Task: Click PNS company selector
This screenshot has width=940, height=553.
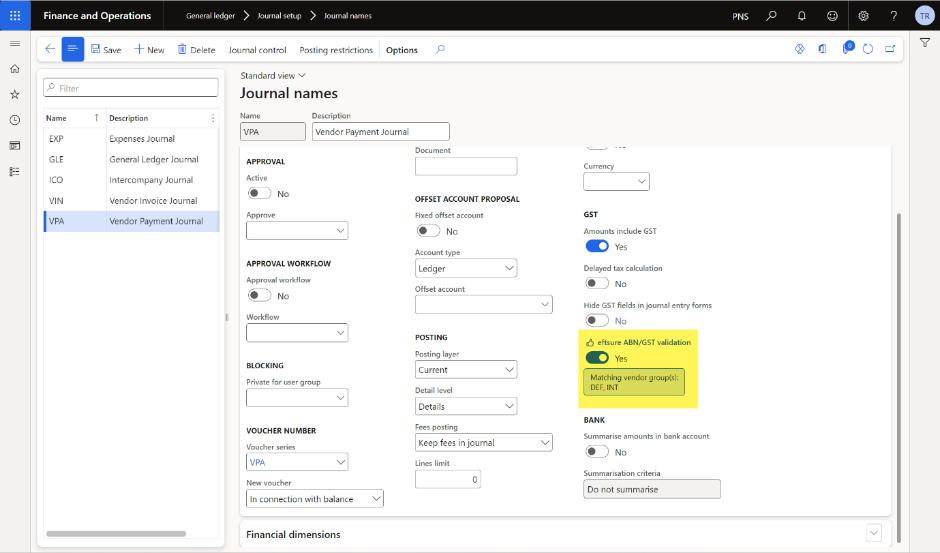Action: pyautogui.click(x=740, y=16)
